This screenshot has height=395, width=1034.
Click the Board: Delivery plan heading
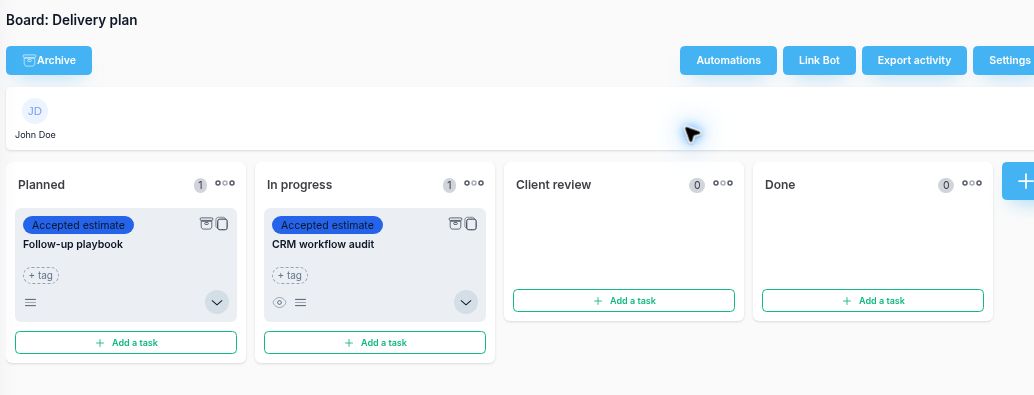click(72, 20)
